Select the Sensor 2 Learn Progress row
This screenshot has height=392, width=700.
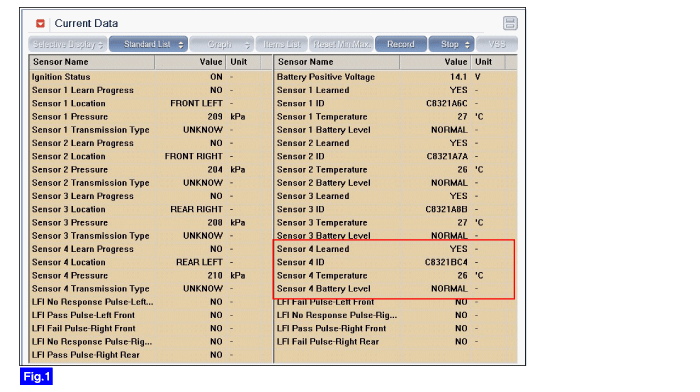(x=151, y=143)
